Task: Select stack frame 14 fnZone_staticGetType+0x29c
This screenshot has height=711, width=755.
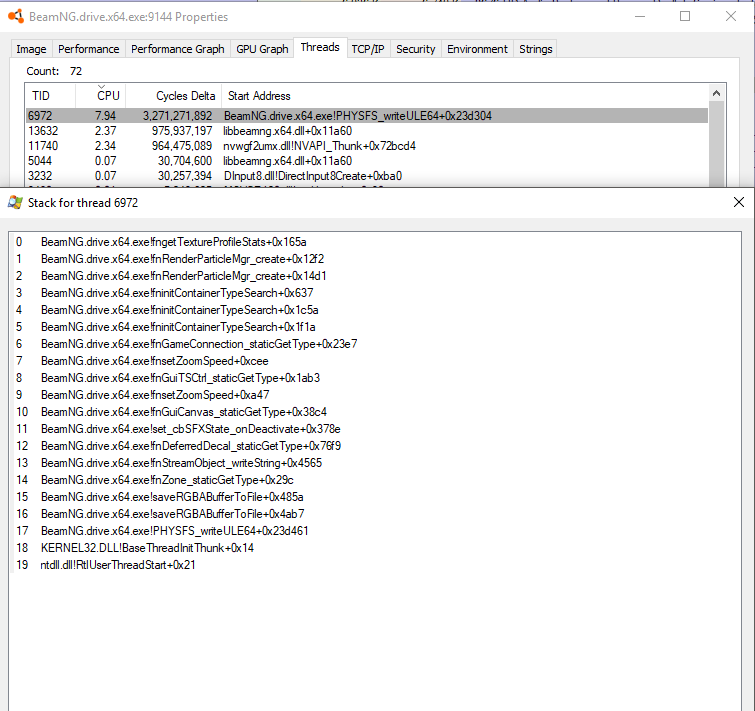Action: (x=375, y=480)
